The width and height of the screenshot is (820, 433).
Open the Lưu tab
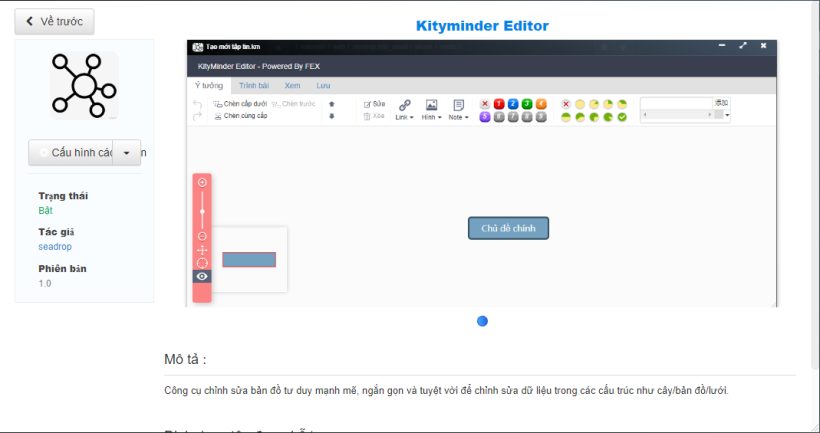(x=323, y=85)
